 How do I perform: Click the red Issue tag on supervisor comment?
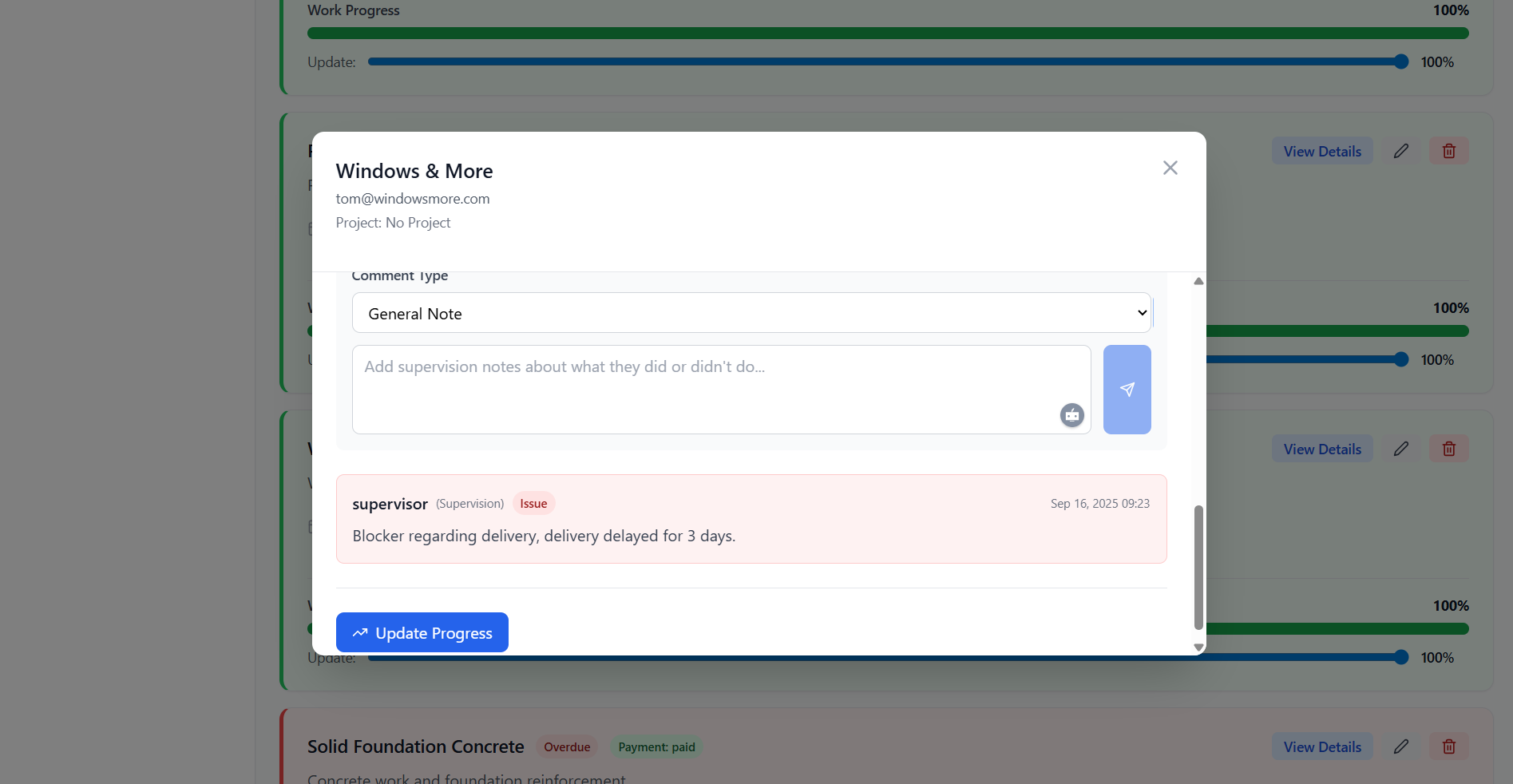[x=533, y=504]
